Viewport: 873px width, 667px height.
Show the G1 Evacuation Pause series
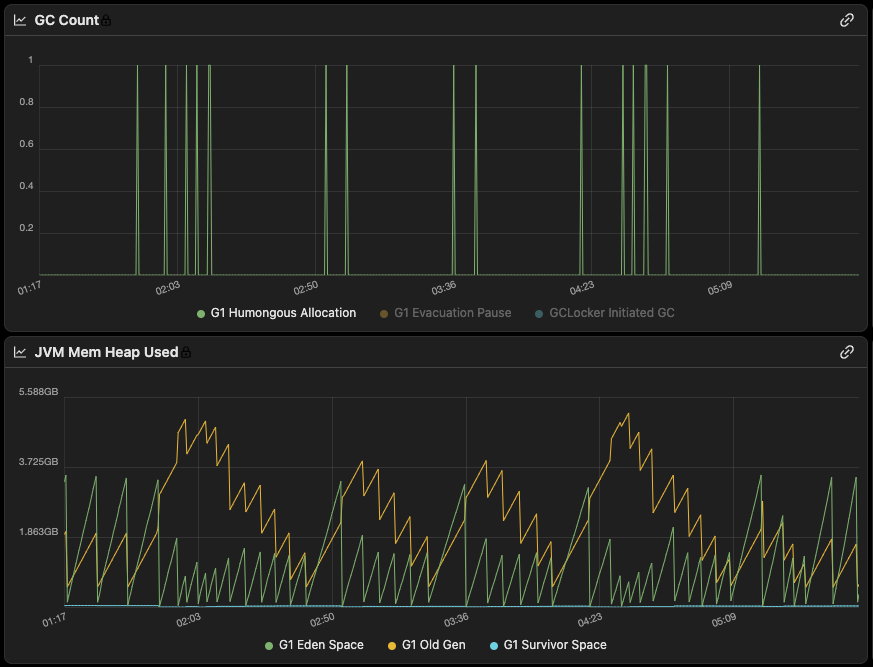point(445,313)
